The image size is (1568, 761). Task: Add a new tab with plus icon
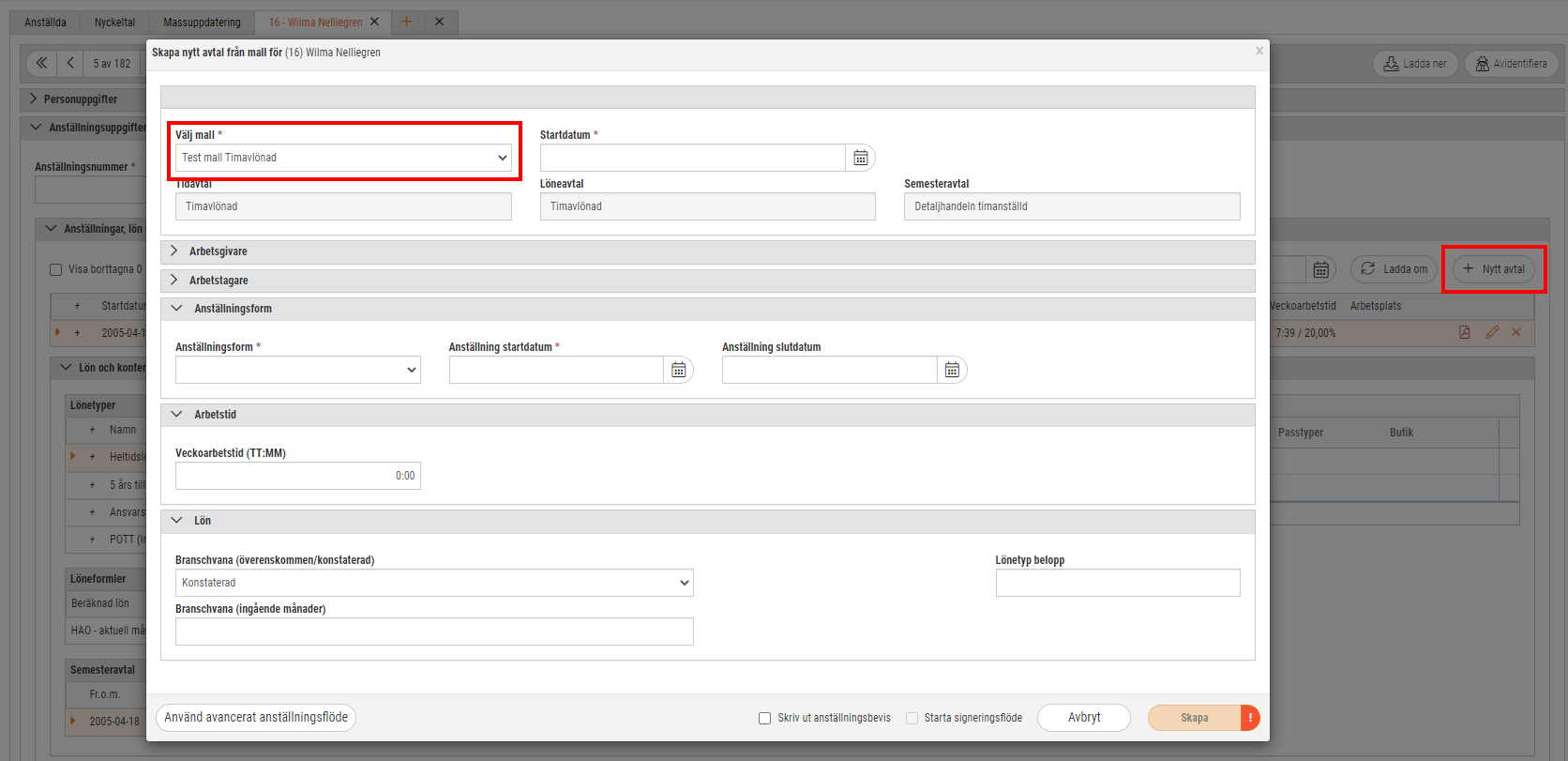point(406,22)
